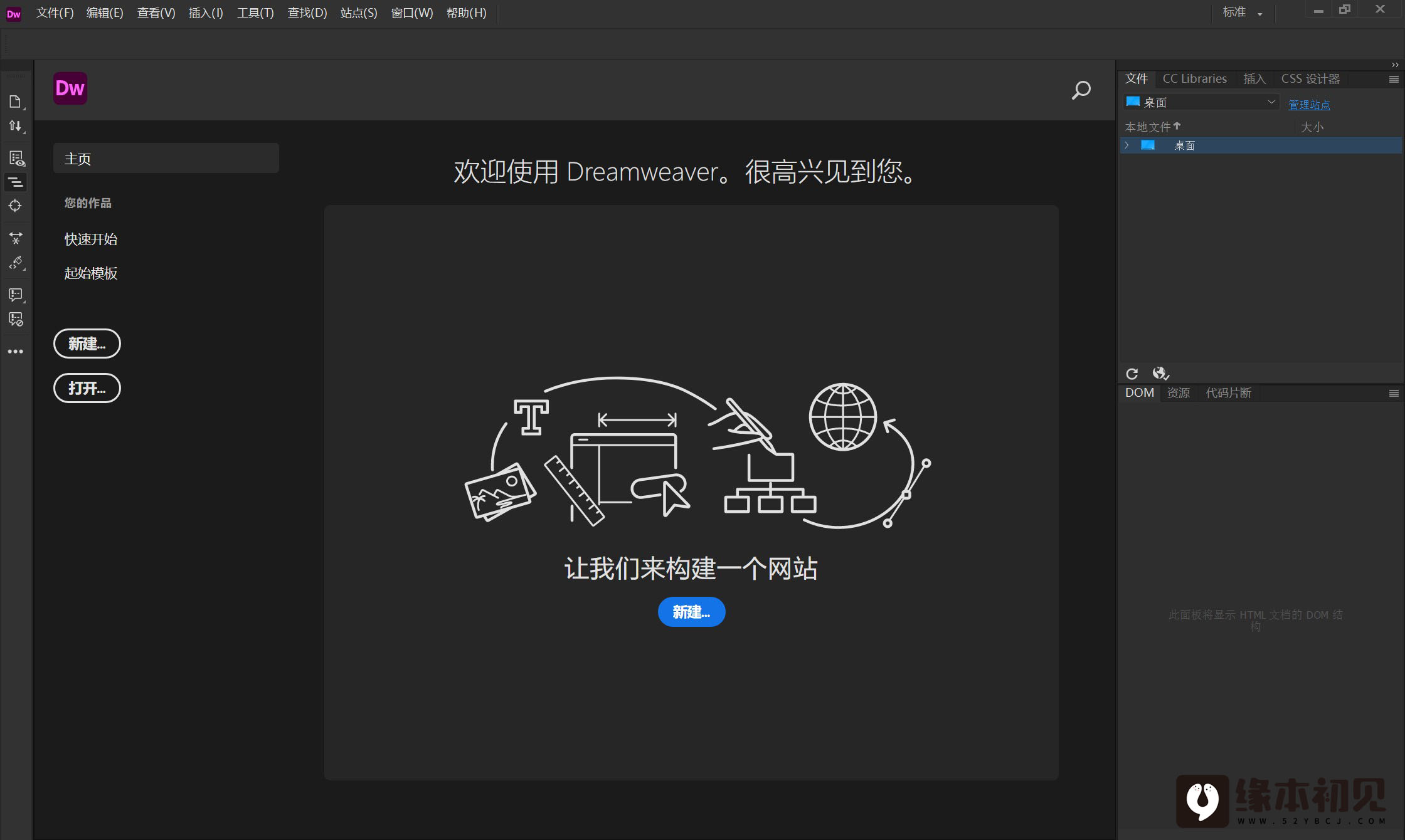
Task: Switch to the 插入 panel tab
Action: (1254, 79)
